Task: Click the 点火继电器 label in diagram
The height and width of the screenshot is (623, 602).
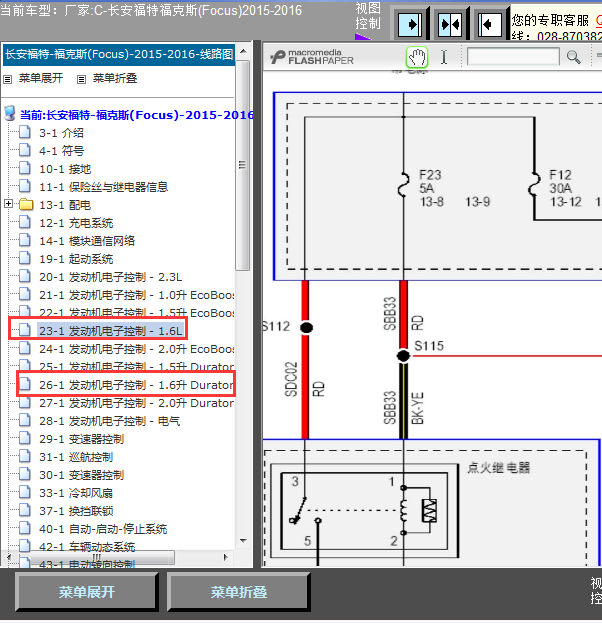Action: 499,468
